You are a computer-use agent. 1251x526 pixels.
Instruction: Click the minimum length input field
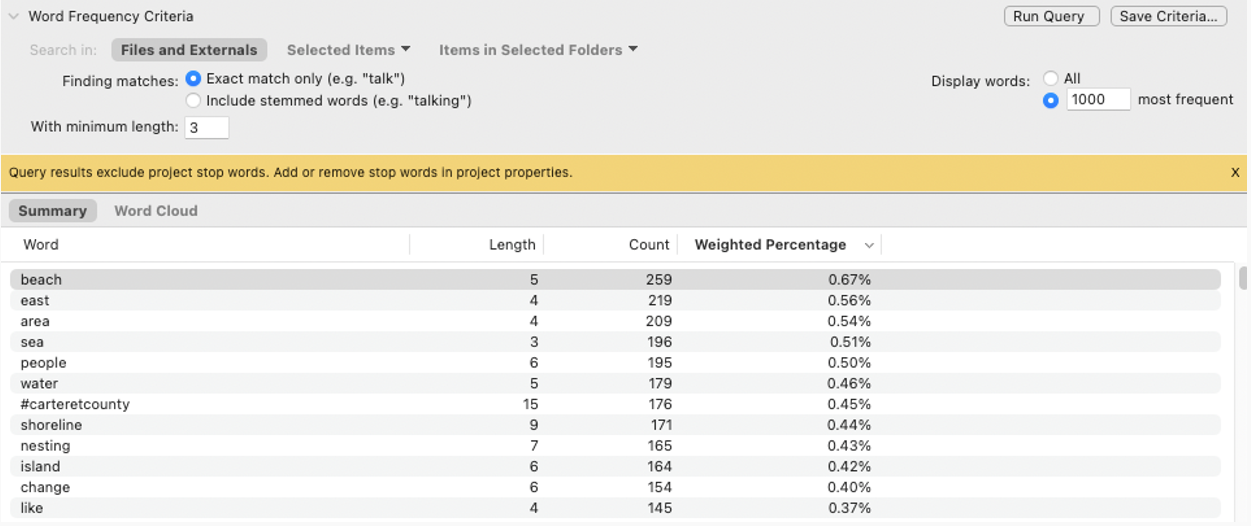[206, 128]
